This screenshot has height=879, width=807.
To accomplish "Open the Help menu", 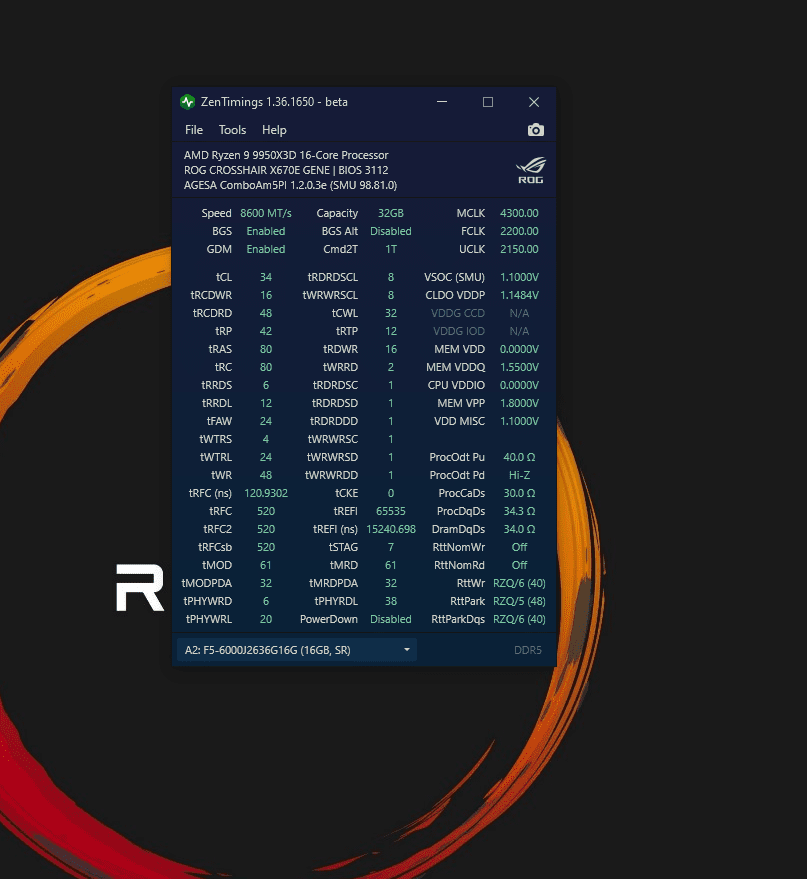I will [x=274, y=130].
